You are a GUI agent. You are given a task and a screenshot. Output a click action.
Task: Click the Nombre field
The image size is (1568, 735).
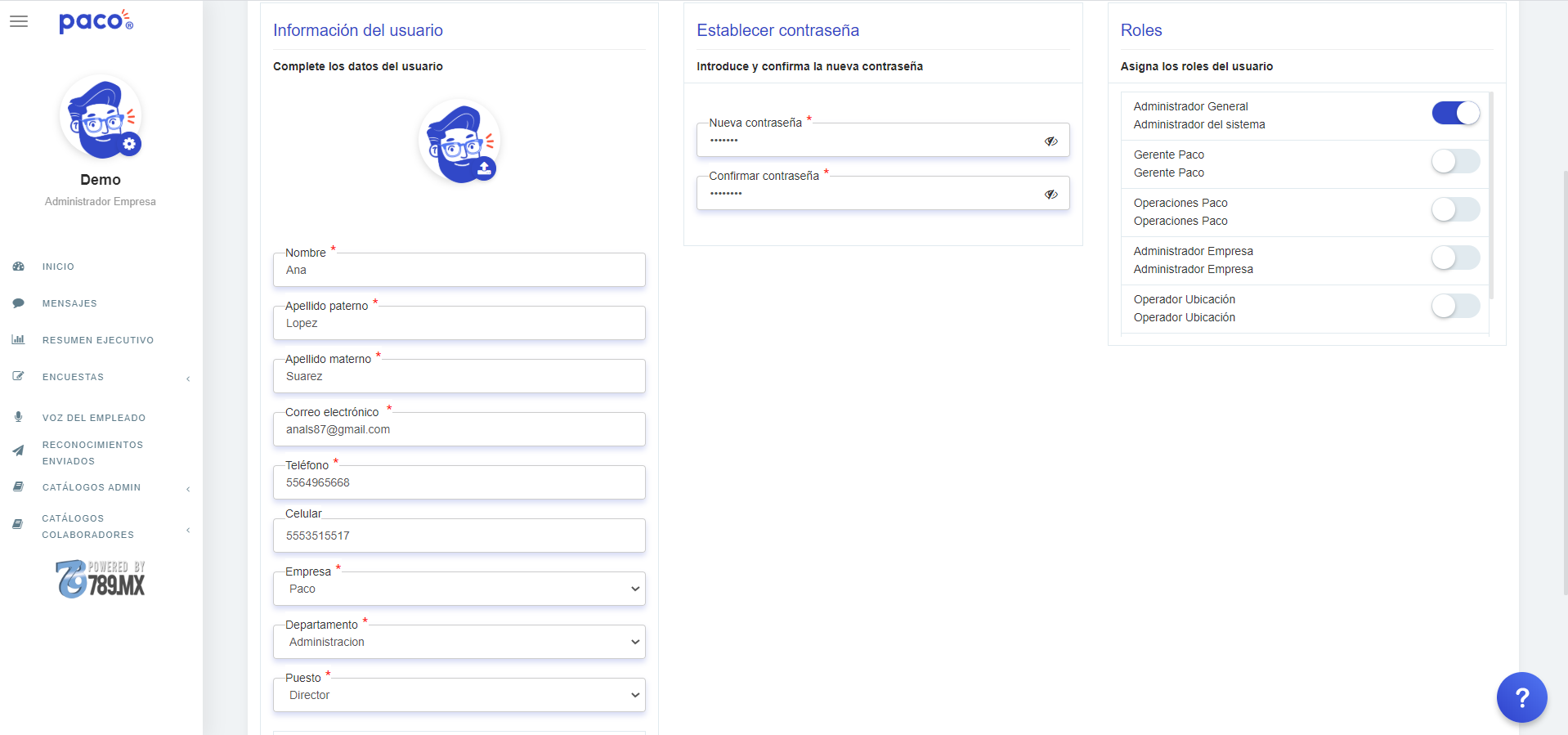(x=459, y=270)
